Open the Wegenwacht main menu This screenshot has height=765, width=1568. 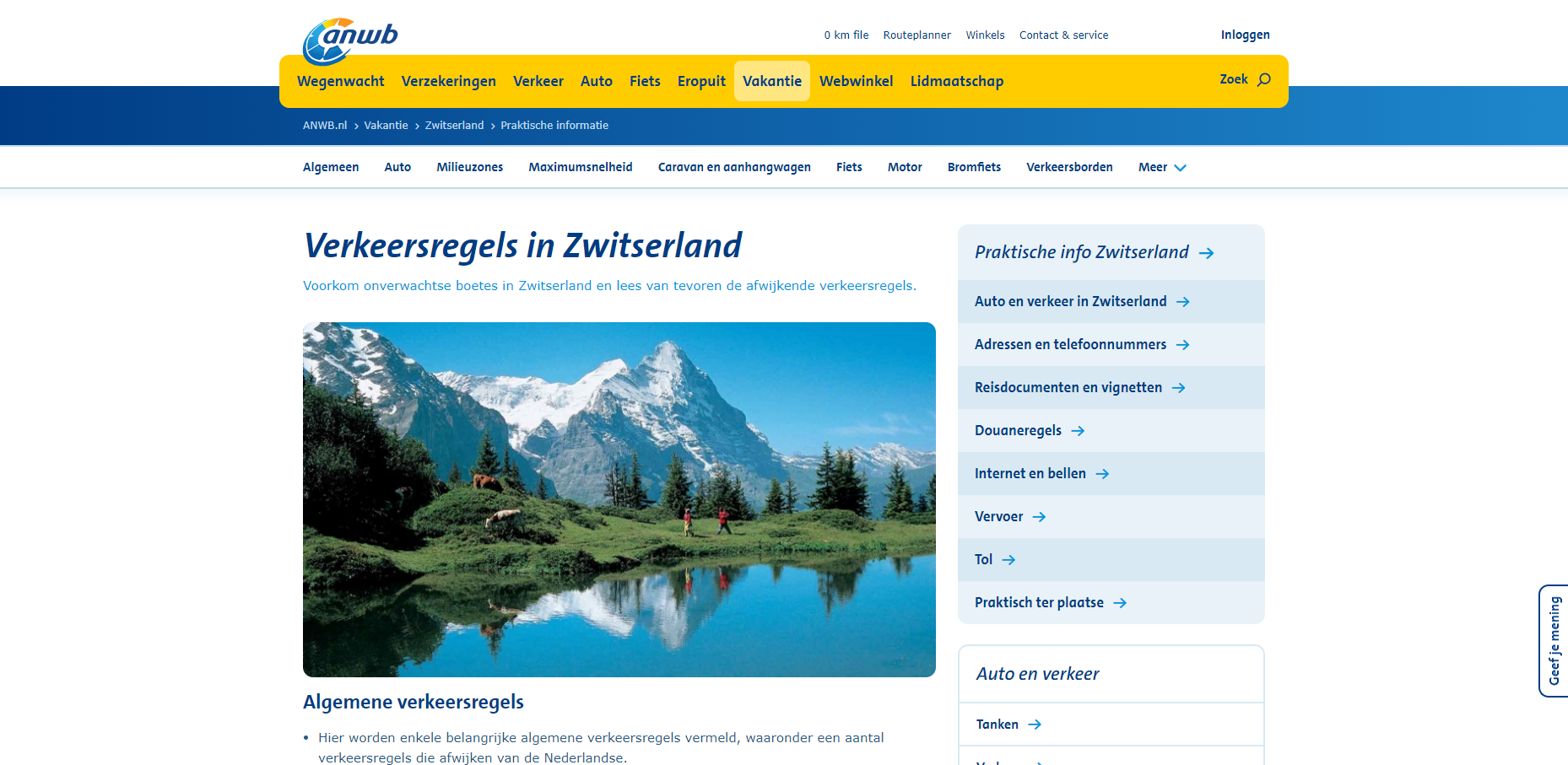[x=340, y=81]
